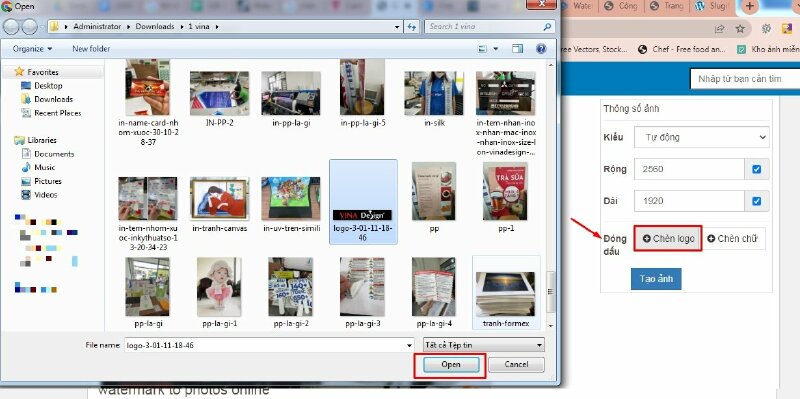Select the pp-1 file thumbnail
The height and width of the screenshot is (399, 800).
pyautogui.click(x=505, y=192)
